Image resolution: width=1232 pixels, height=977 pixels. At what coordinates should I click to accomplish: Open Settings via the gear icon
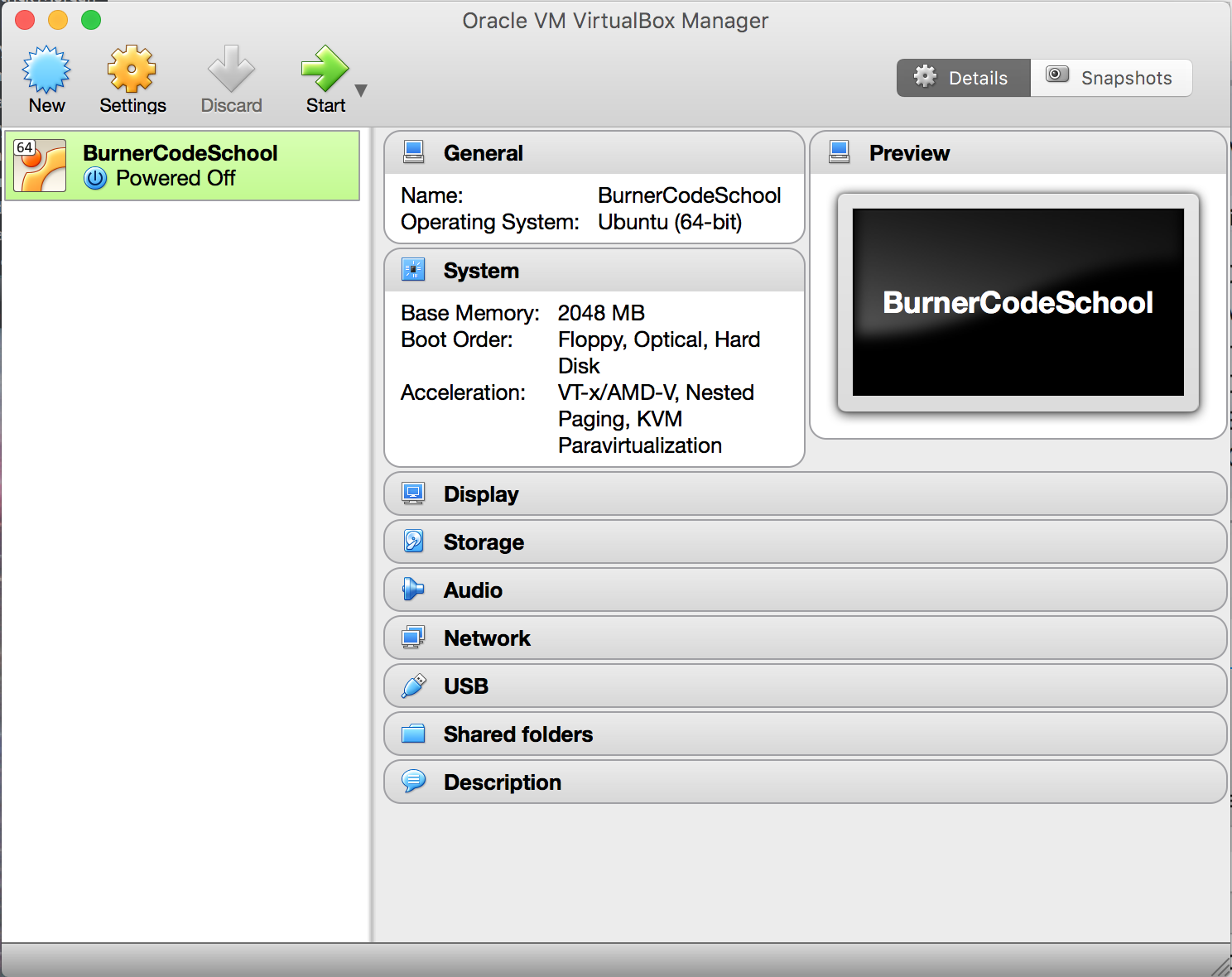point(132,69)
